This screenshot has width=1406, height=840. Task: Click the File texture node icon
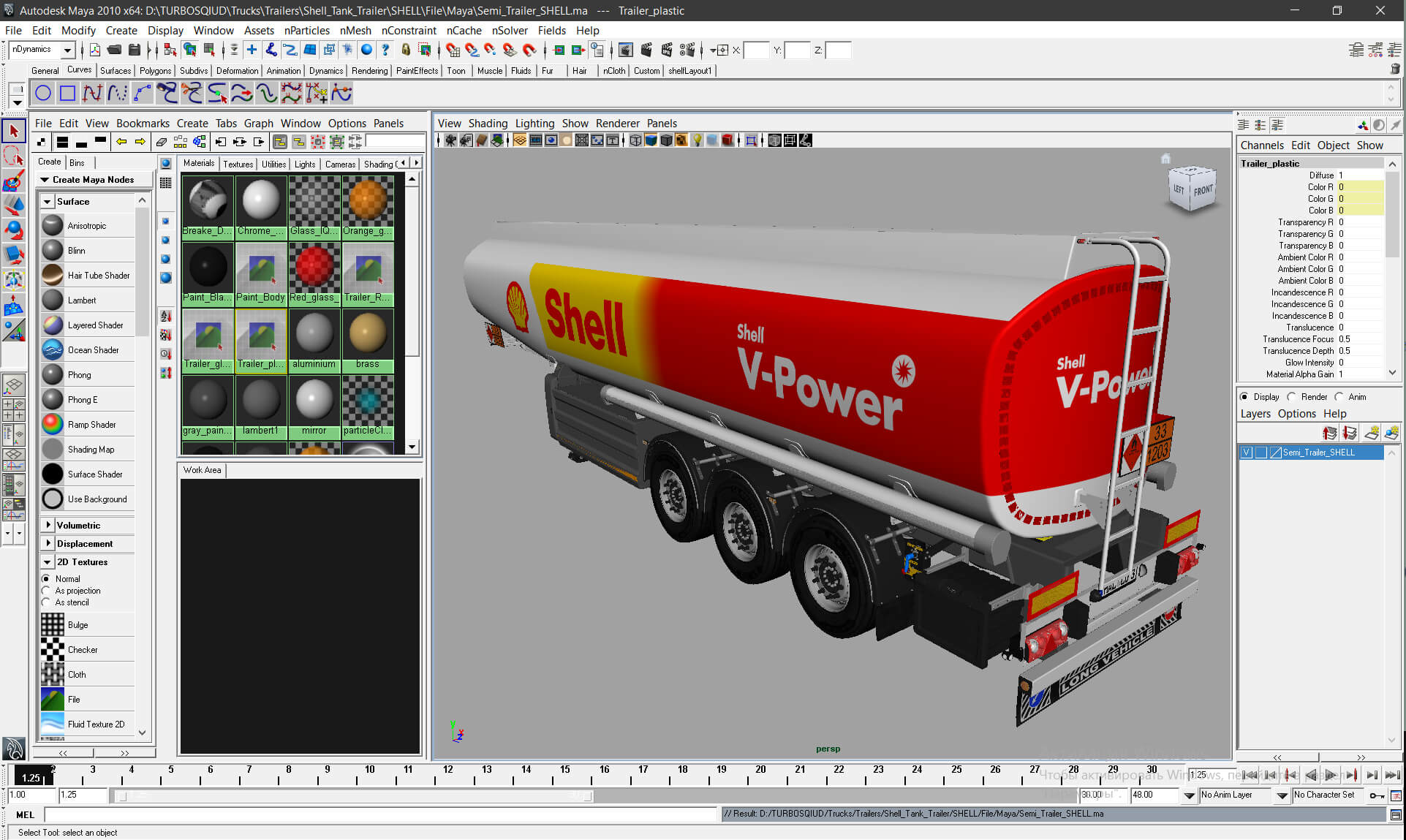(53, 699)
